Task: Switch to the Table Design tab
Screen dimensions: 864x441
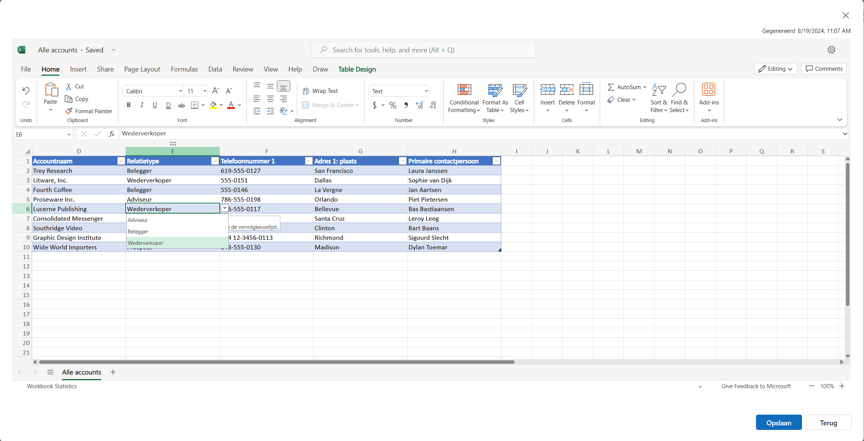Action: pyautogui.click(x=357, y=69)
